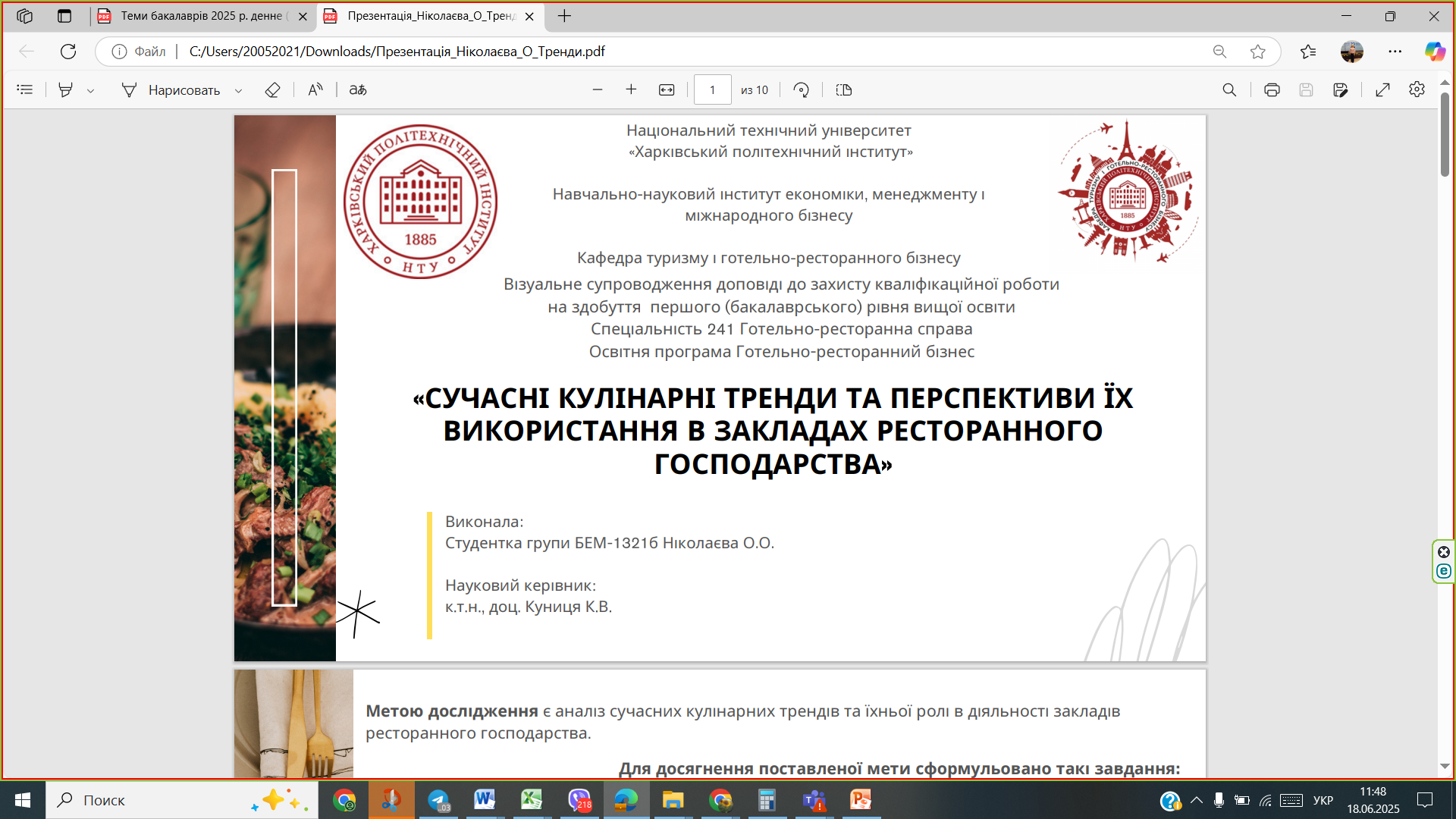1456x819 pixels.
Task: Activate the read aloud tool
Action: point(315,89)
